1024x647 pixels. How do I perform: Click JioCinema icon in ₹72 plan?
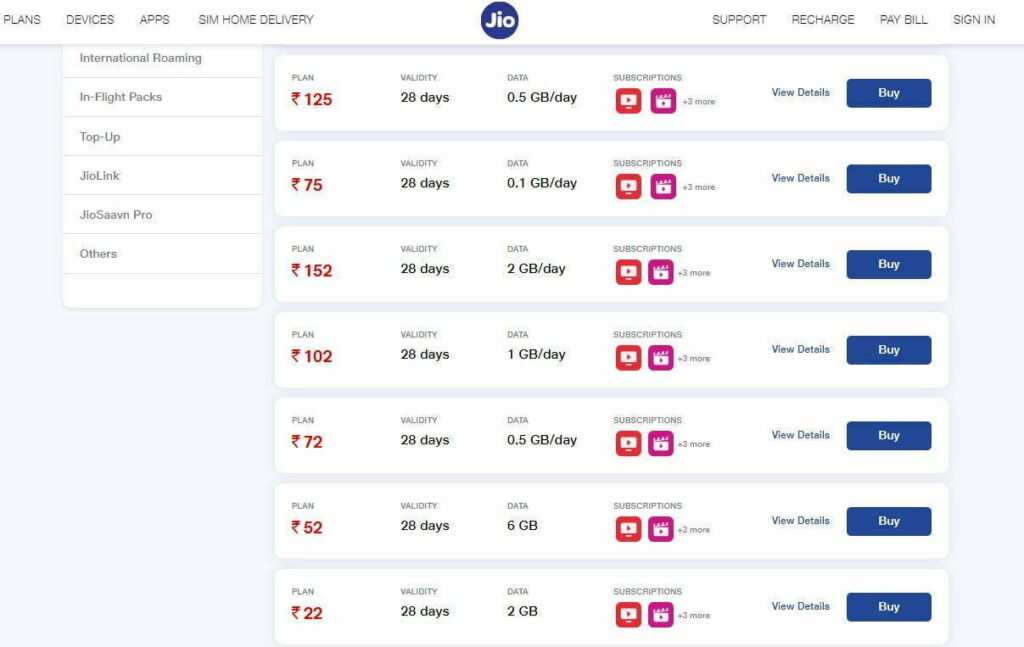[660, 443]
